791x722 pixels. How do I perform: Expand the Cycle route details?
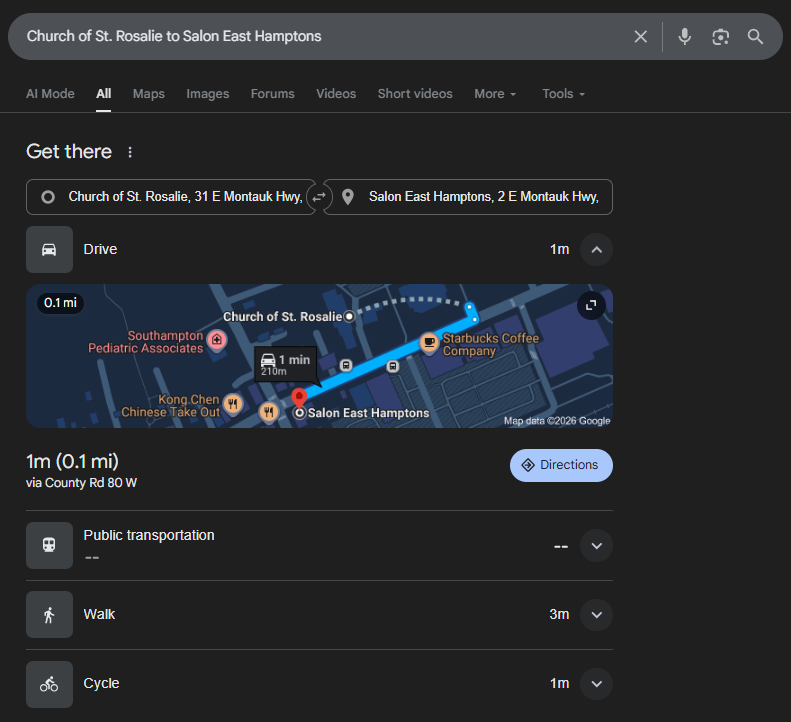coord(596,684)
